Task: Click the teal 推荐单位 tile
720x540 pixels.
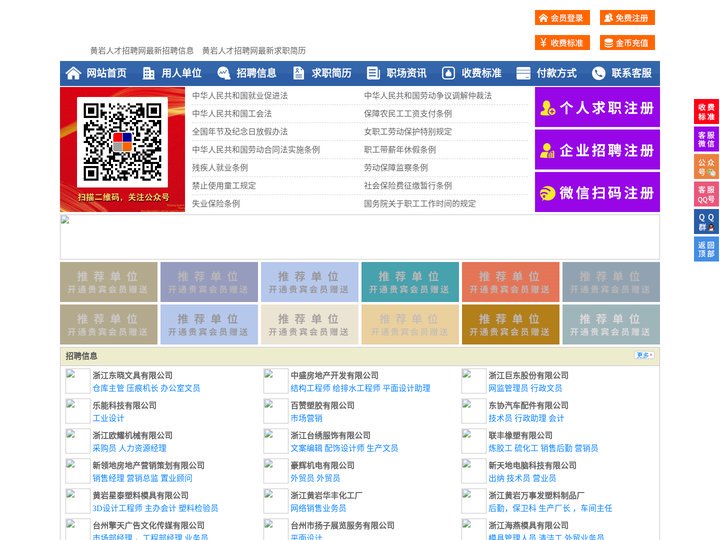Action: pyautogui.click(x=410, y=282)
